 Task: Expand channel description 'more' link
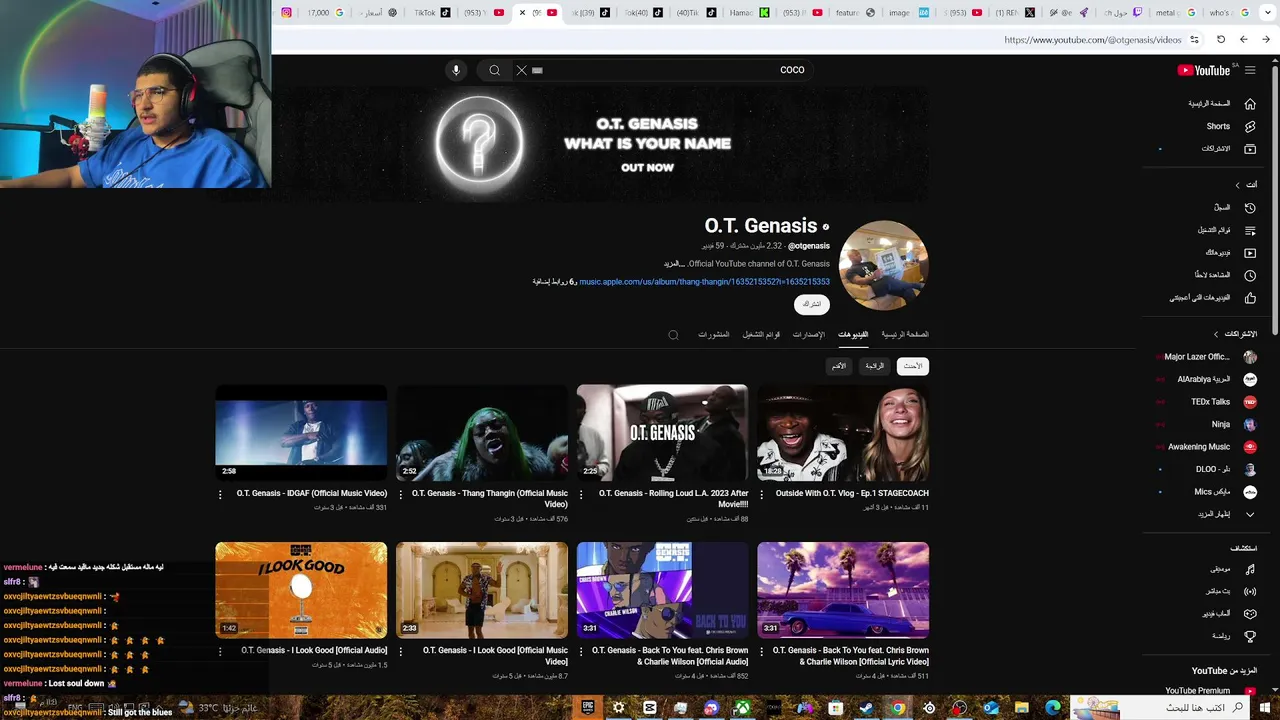tap(674, 264)
